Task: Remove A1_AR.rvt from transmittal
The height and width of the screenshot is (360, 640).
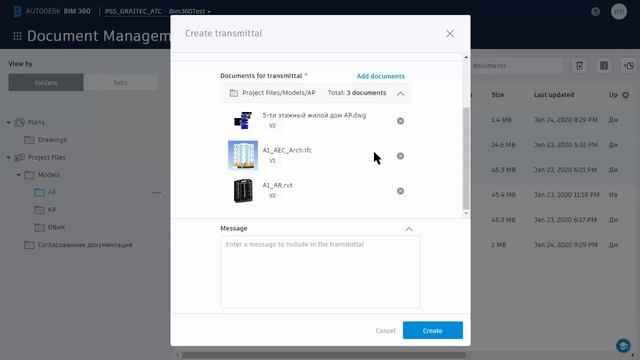Action: click(x=400, y=191)
